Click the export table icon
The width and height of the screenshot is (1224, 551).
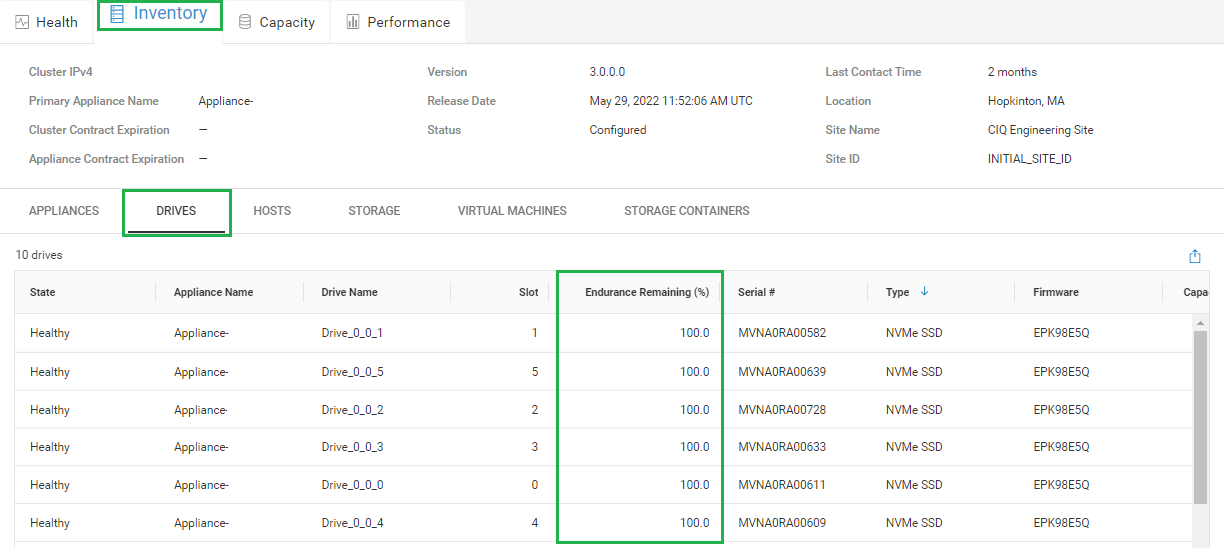(x=1195, y=256)
